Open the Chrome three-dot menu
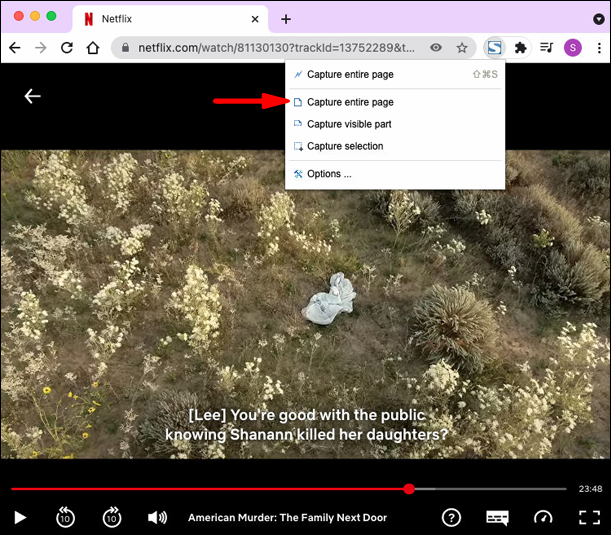 (x=599, y=48)
